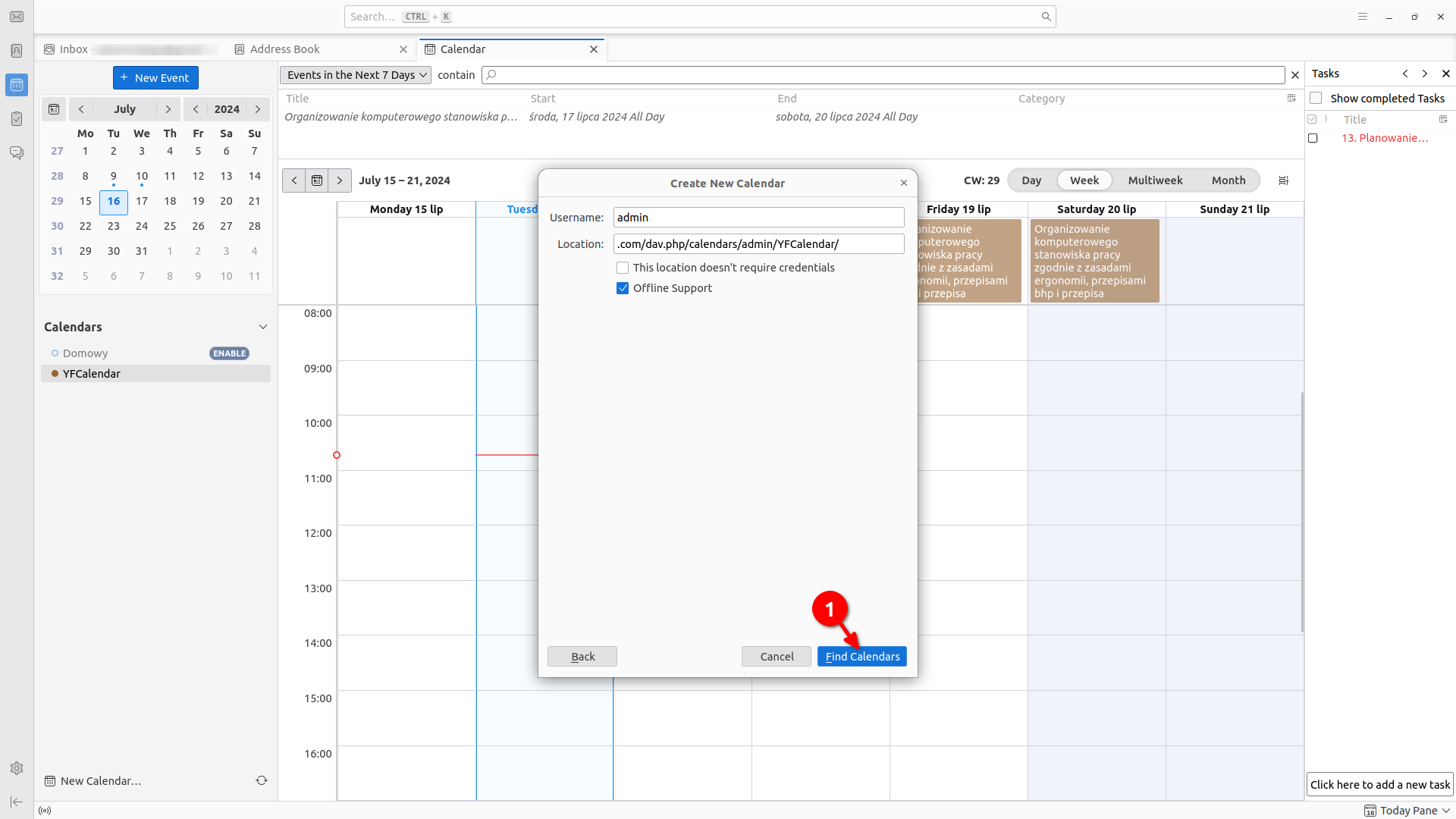
Task: Open the Calendar space icon in sidebar
Action: 17,85
